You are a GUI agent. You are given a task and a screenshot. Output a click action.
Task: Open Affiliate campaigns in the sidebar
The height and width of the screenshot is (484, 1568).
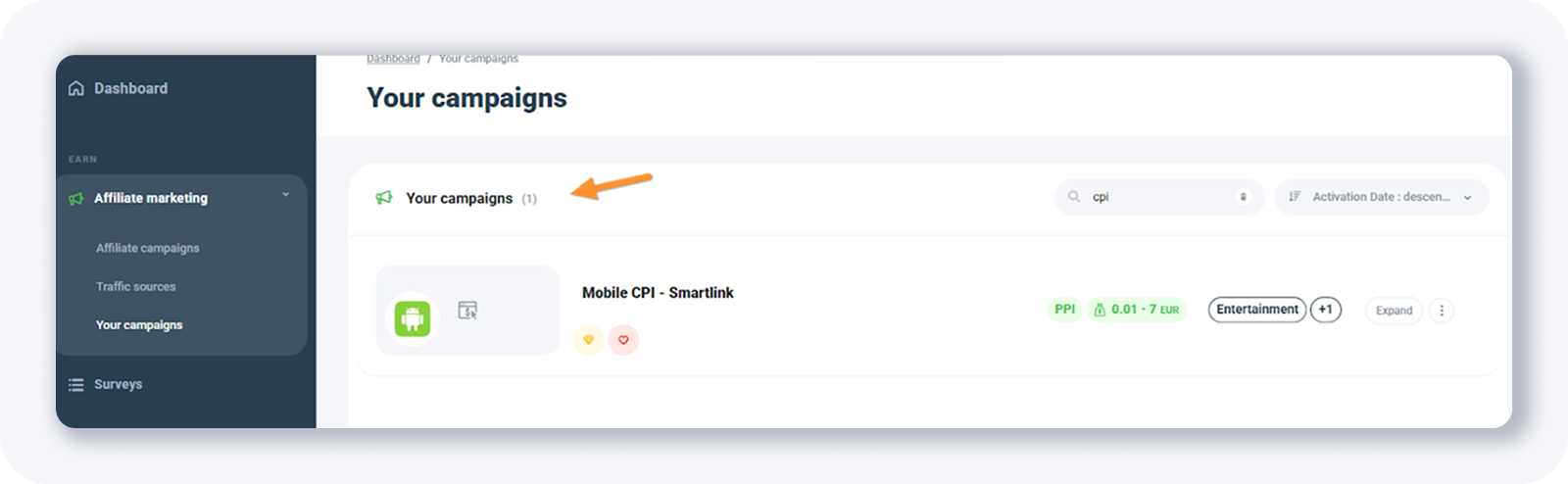click(x=148, y=249)
